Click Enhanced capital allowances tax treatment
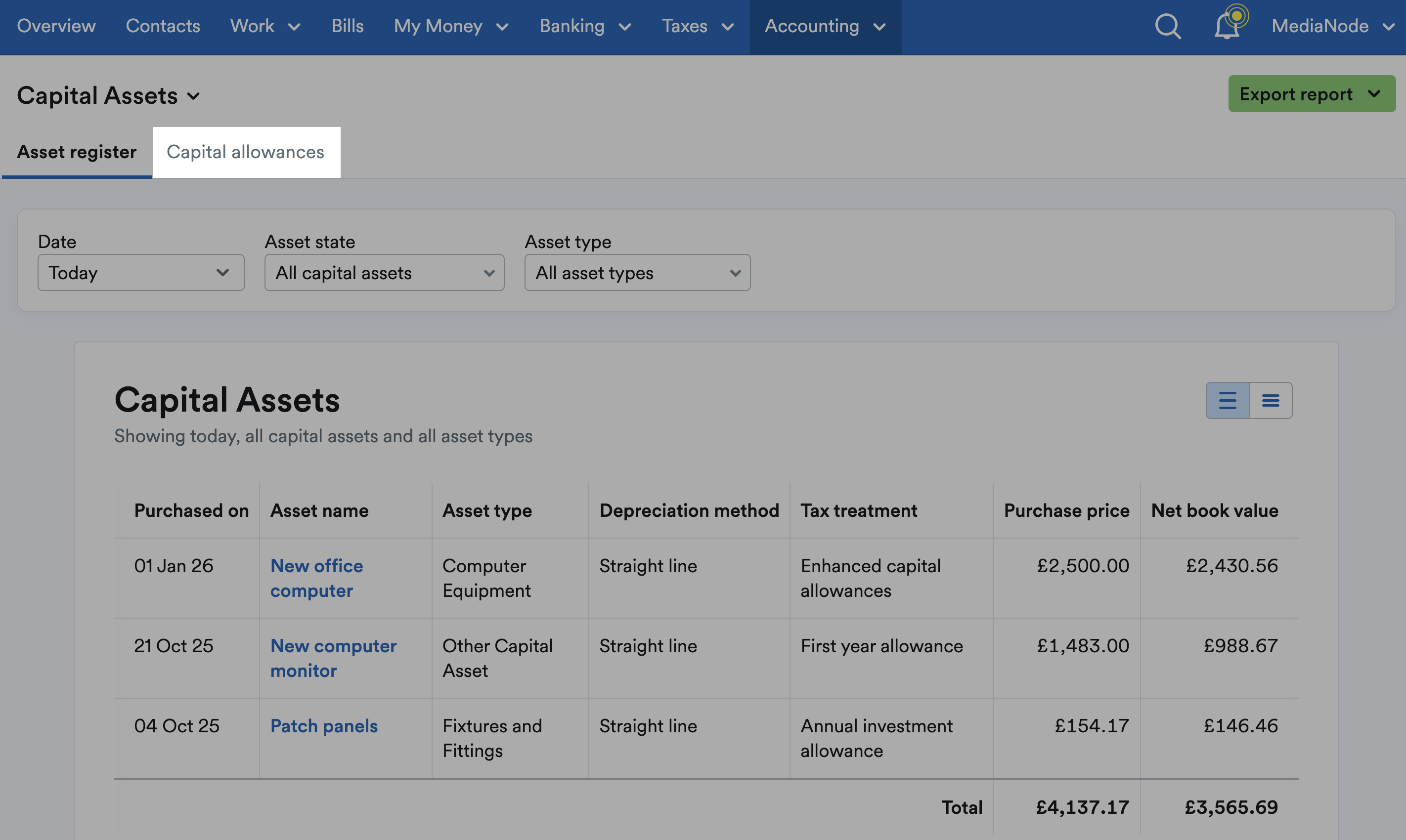The width and height of the screenshot is (1406, 840). coord(871,578)
